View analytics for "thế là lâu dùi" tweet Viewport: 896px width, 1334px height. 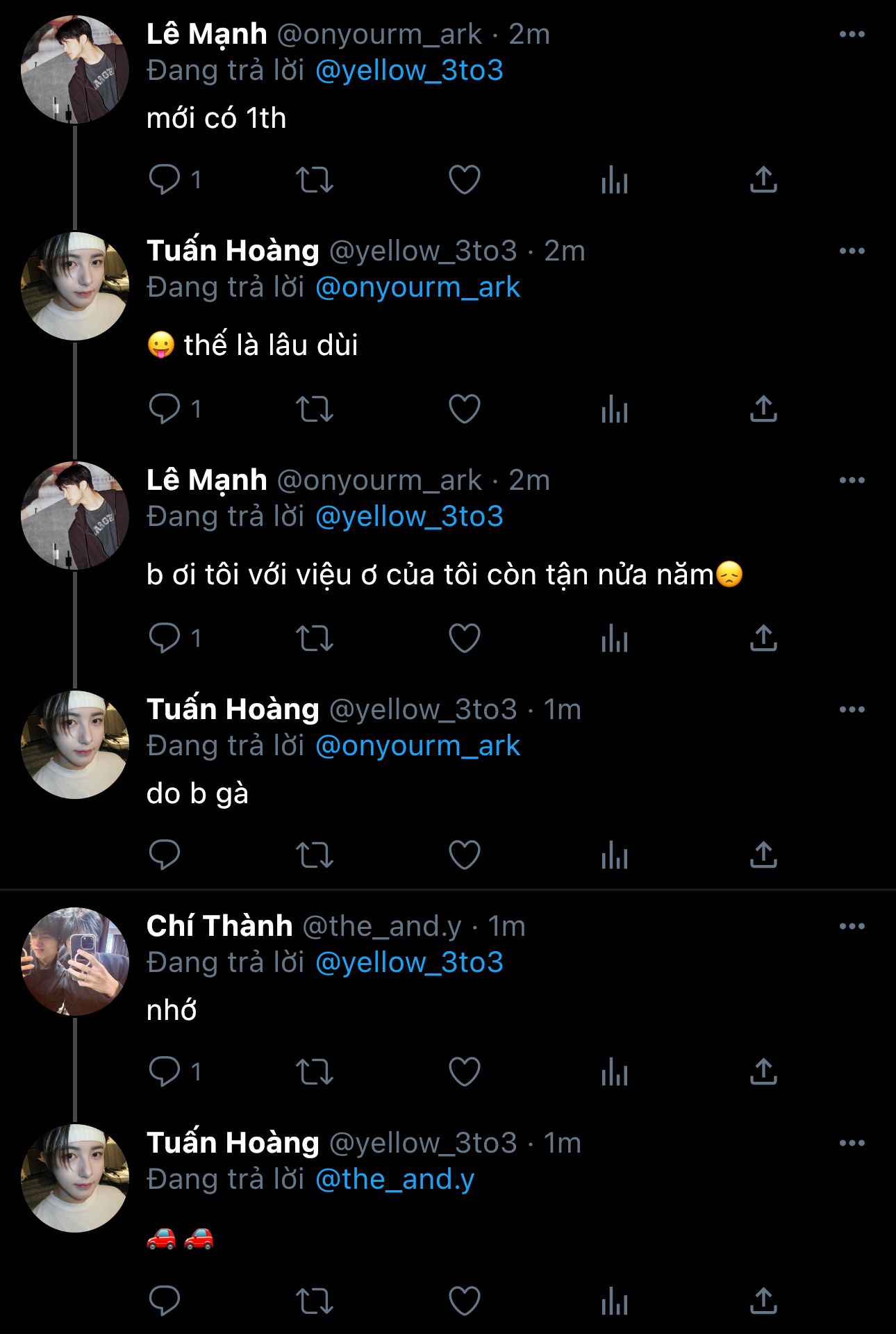pyautogui.click(x=614, y=409)
